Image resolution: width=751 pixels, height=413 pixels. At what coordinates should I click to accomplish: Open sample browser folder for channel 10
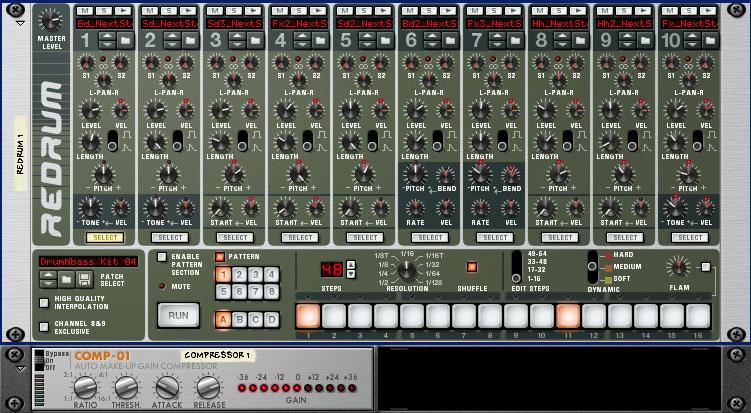click(x=710, y=41)
